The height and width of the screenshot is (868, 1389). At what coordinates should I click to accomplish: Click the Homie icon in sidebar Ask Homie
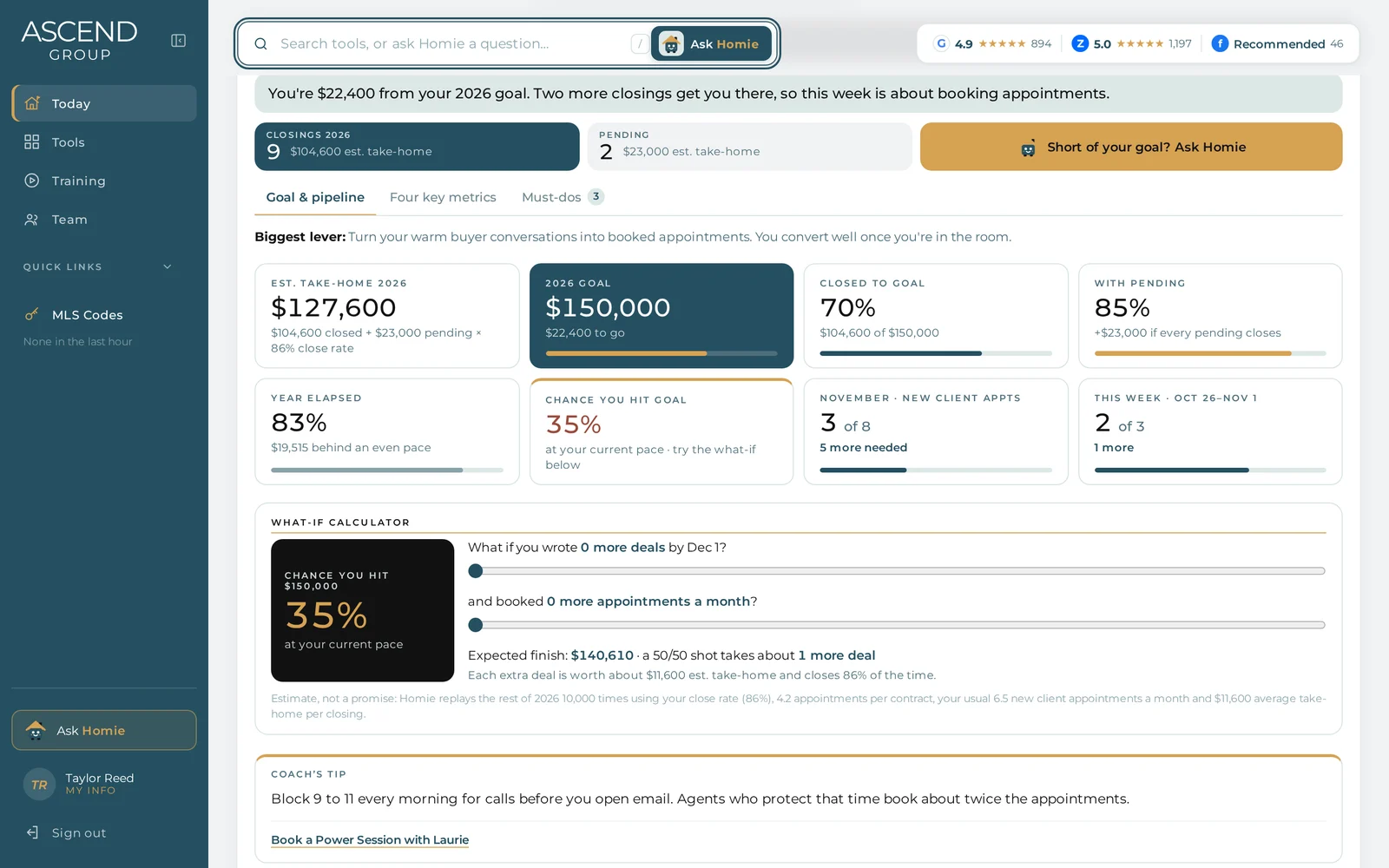point(36,730)
